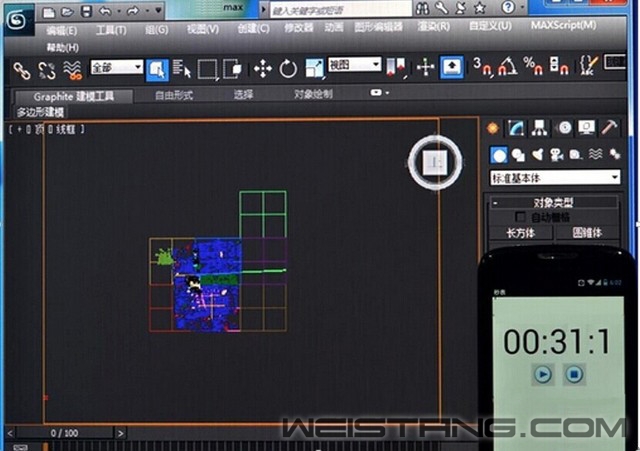Select the Cameras category icon
The image size is (640, 451).
tap(557, 154)
